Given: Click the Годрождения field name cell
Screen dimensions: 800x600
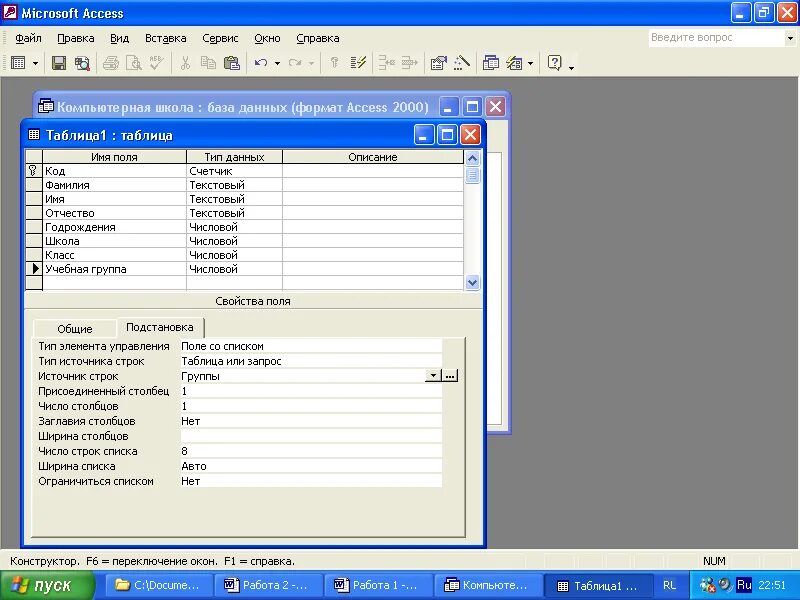Looking at the screenshot, I should tap(114, 227).
